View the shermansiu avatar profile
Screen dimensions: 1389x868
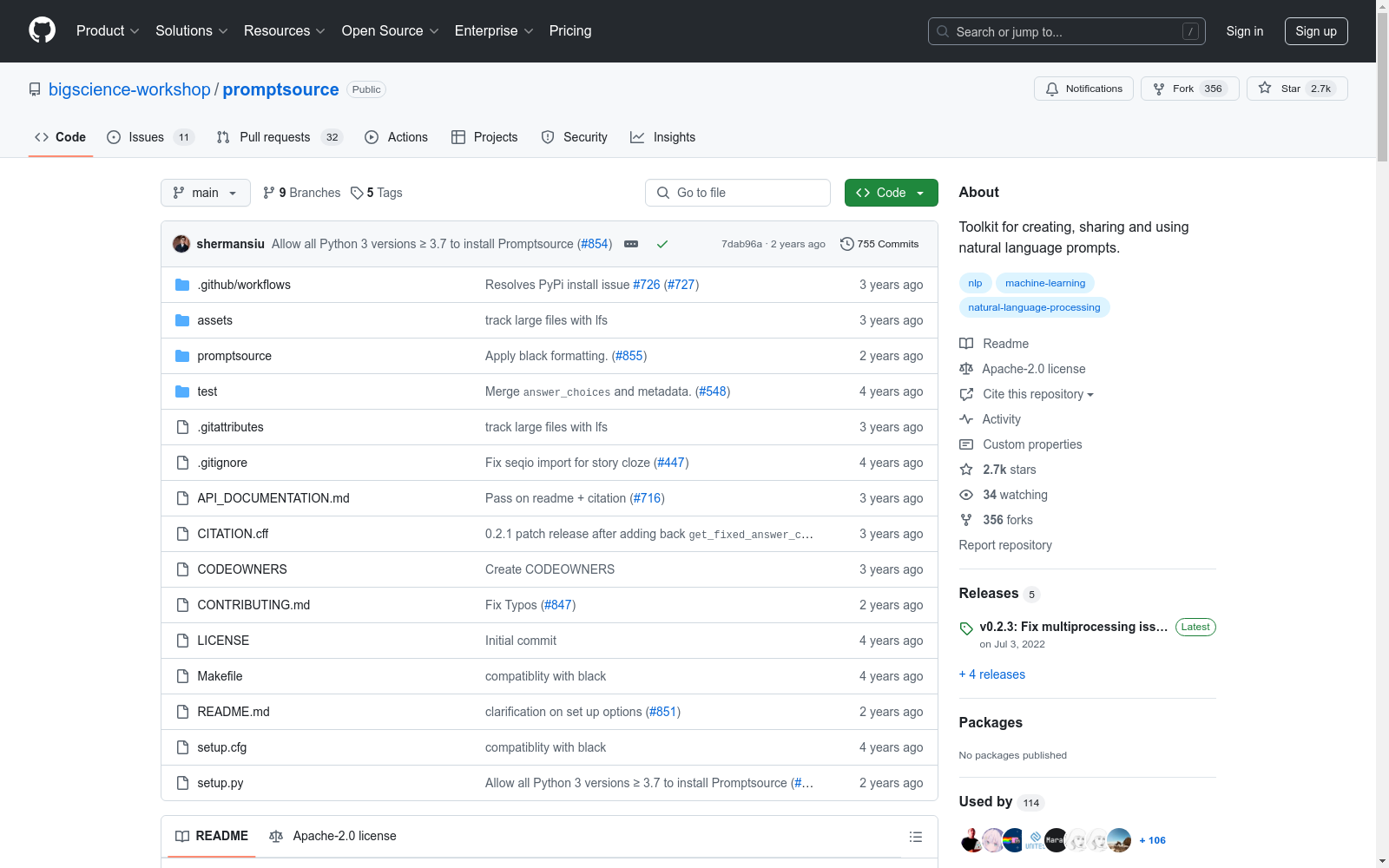(181, 244)
